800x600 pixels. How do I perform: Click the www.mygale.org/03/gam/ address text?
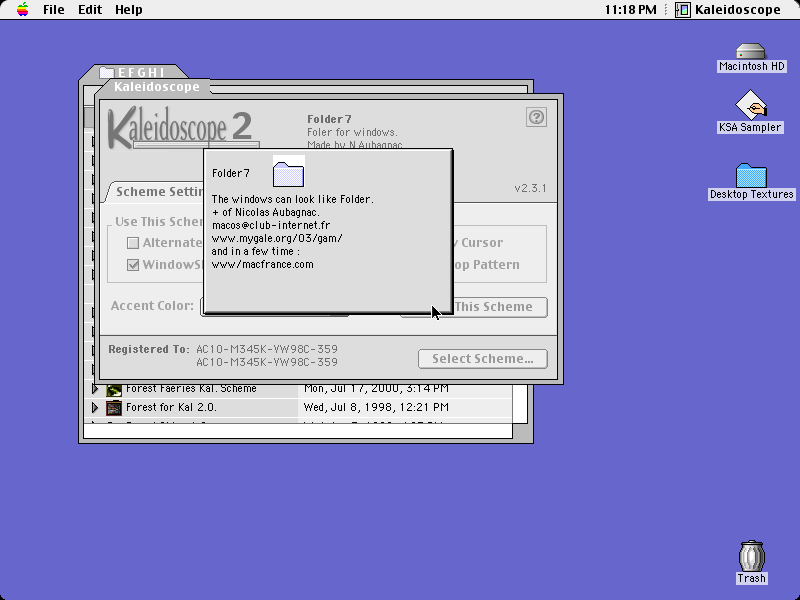[277, 238]
